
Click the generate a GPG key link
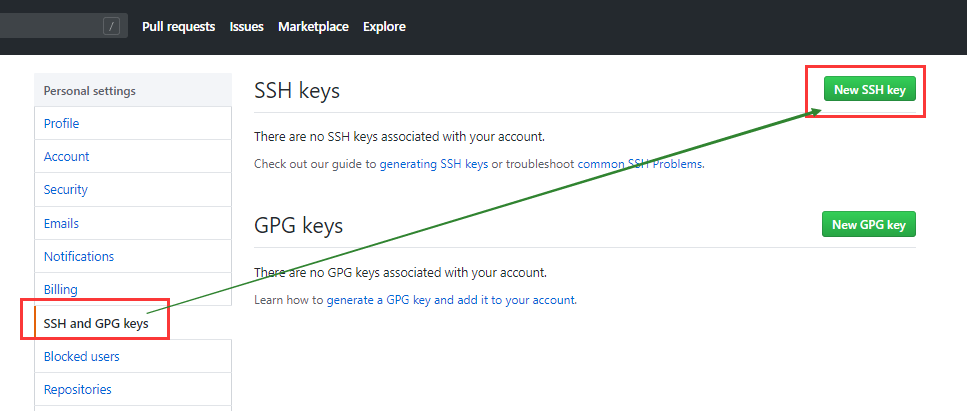coord(451,300)
